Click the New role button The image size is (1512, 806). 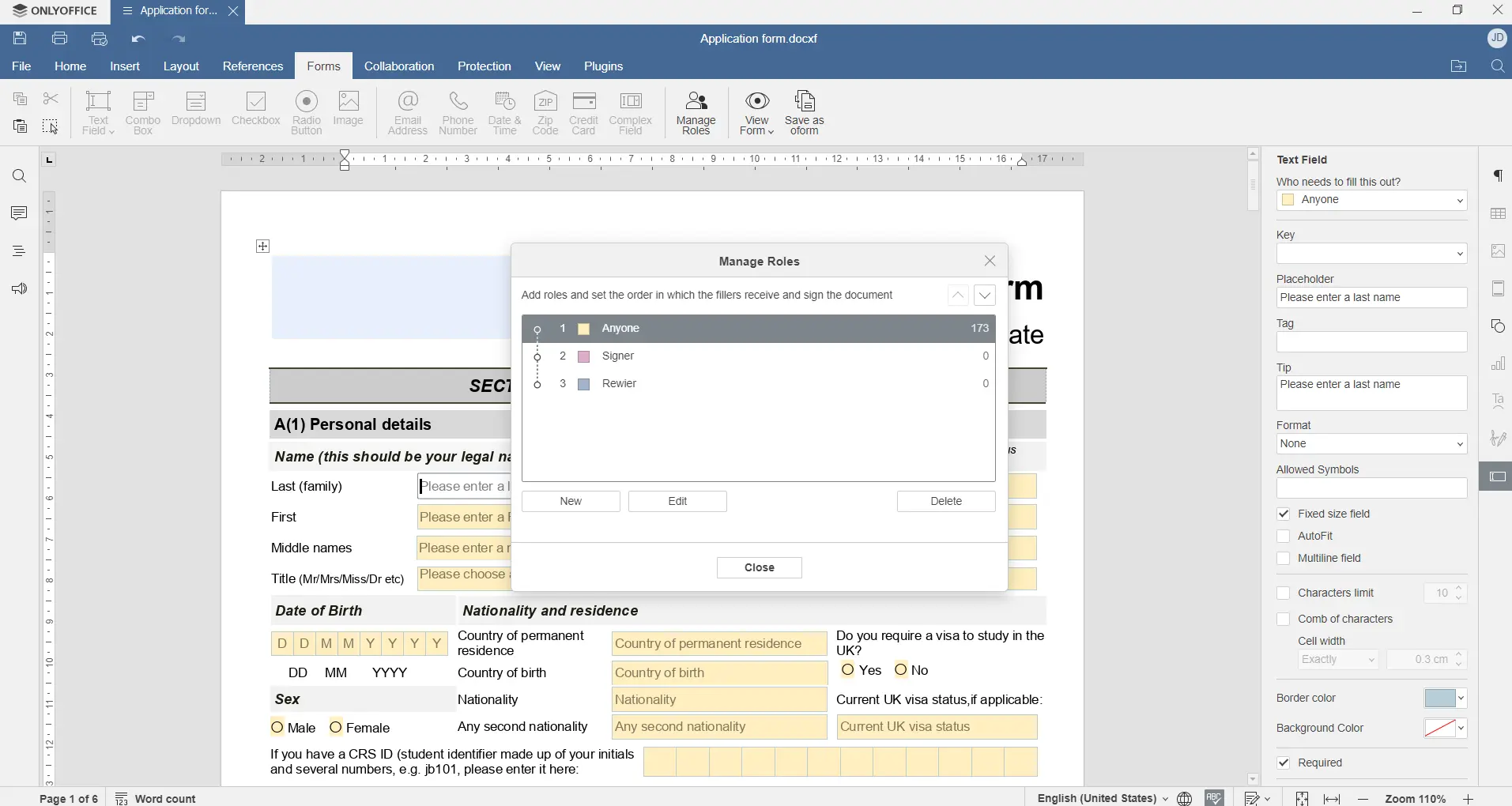pyautogui.click(x=571, y=501)
